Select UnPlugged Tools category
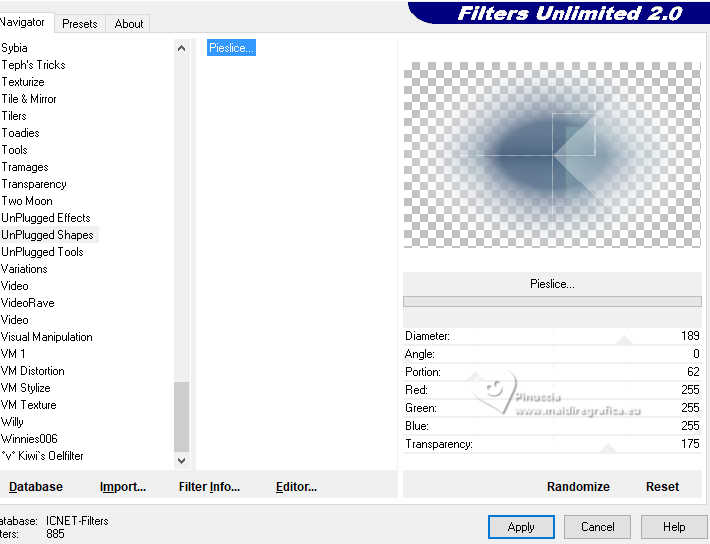The width and height of the screenshot is (710, 544). [43, 252]
